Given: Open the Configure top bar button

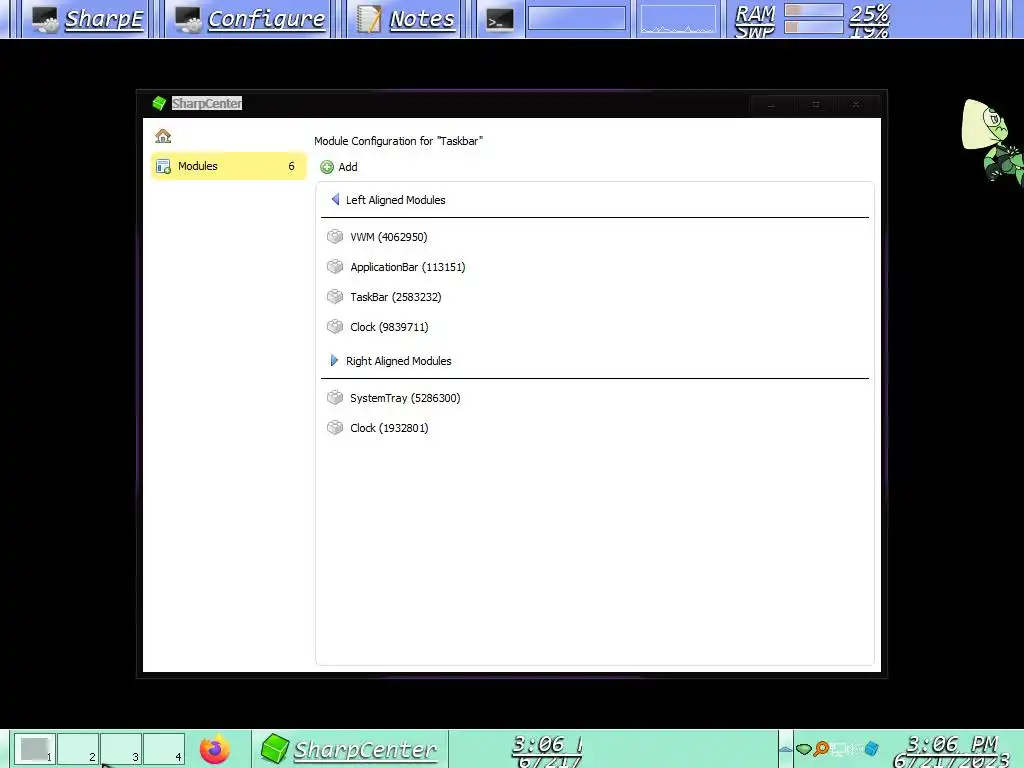Looking at the screenshot, I should pos(250,19).
